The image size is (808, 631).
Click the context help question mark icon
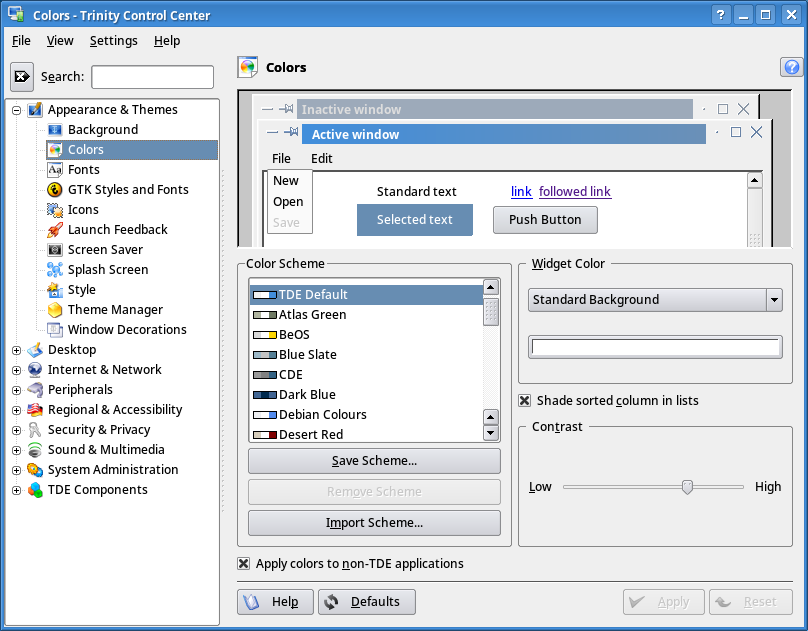click(x=791, y=67)
